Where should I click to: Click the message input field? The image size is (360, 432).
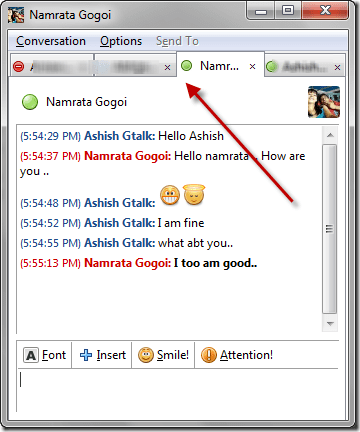178,390
